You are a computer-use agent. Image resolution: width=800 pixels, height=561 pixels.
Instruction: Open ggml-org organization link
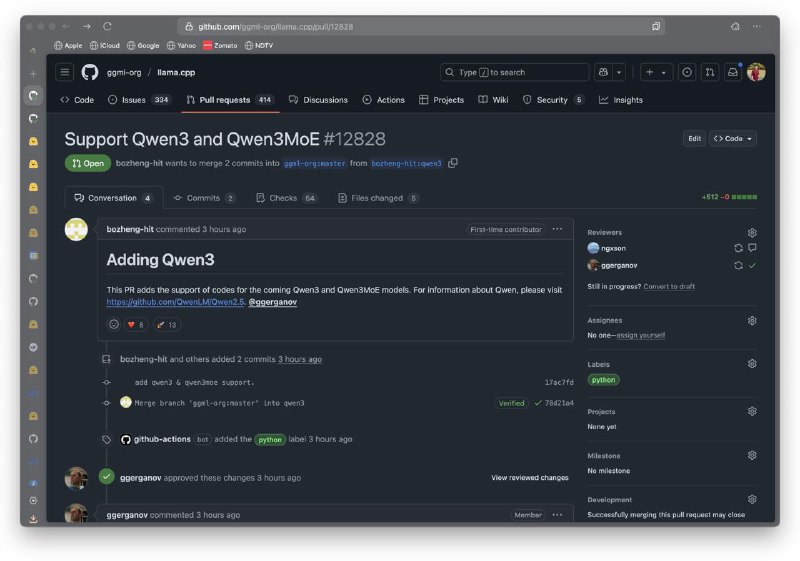124,72
